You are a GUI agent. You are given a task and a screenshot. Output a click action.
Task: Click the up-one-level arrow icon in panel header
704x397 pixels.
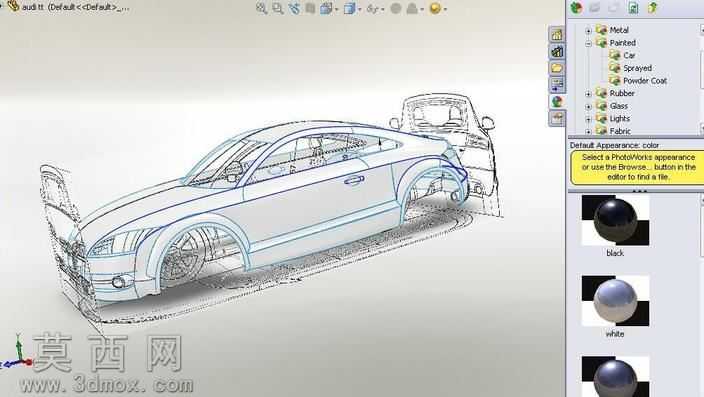[652, 8]
